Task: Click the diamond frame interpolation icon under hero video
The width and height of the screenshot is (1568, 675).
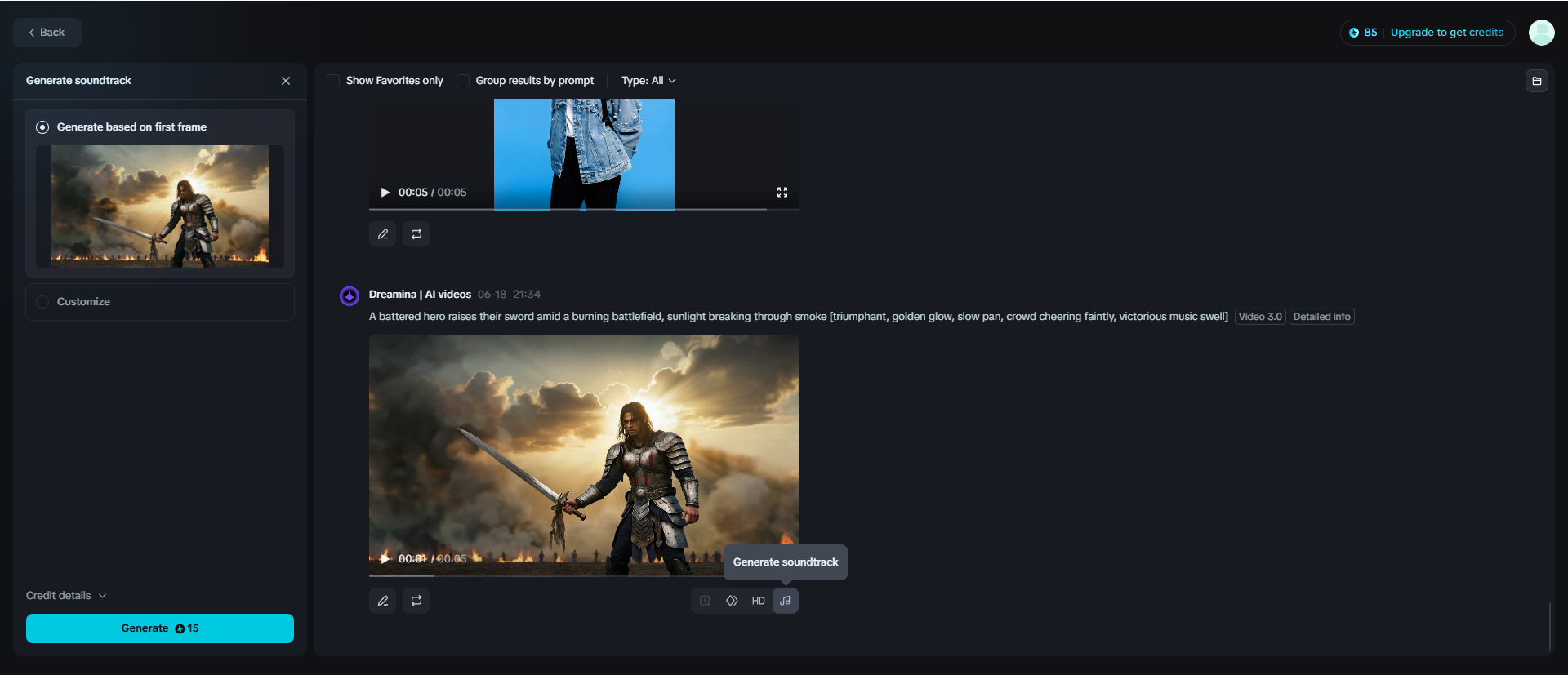Action: 732,601
